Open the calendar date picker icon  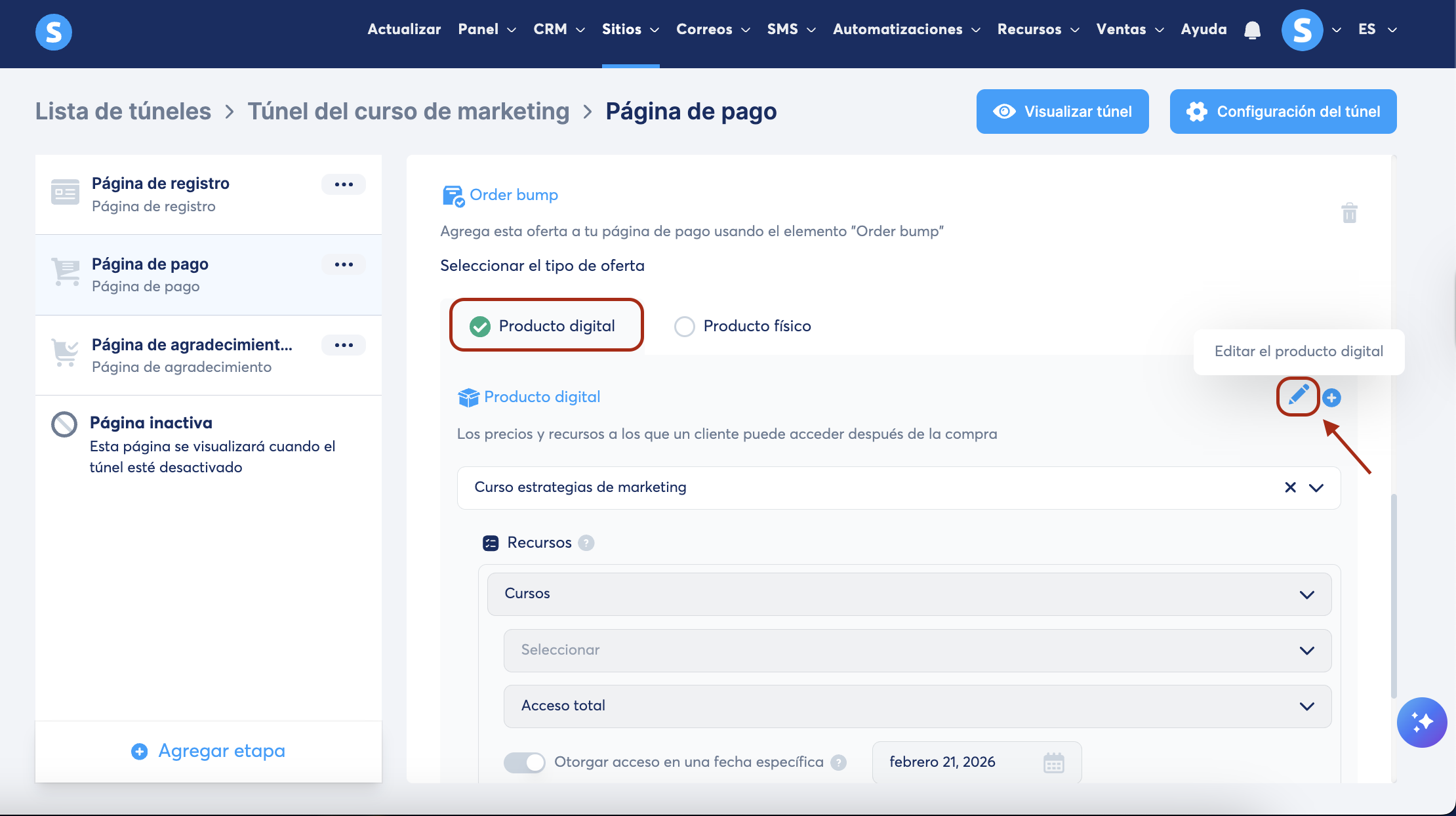[x=1053, y=762]
